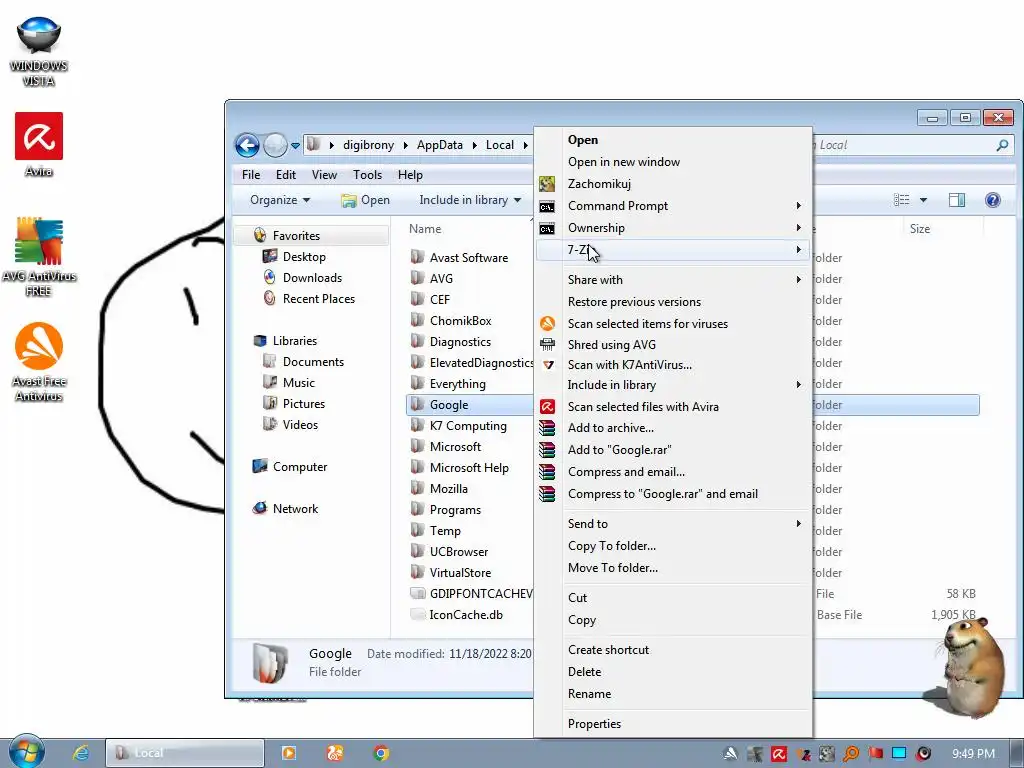Open the Explorer help icon
1024x768 pixels.
click(x=993, y=200)
